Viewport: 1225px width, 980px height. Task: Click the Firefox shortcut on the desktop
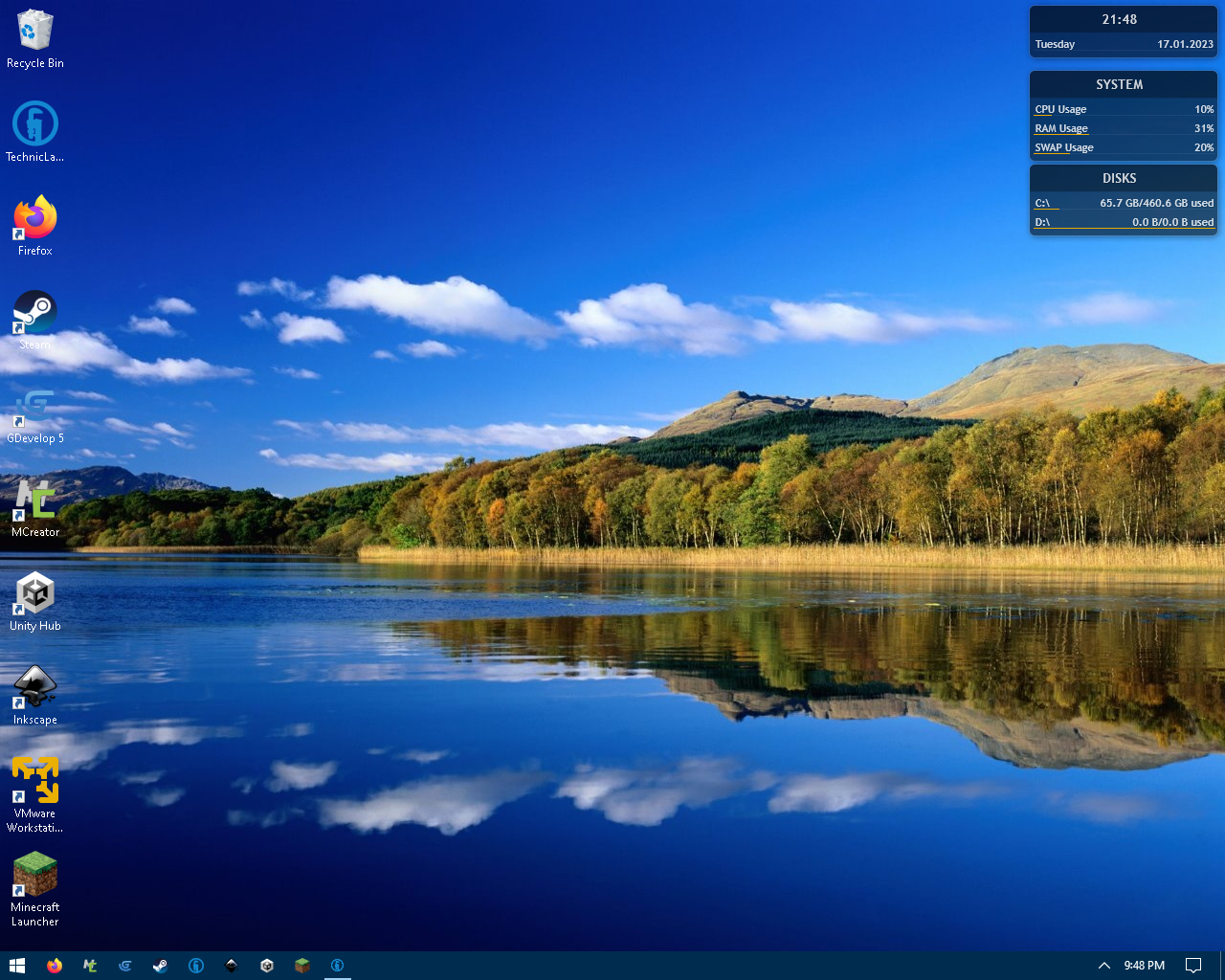pos(35,218)
